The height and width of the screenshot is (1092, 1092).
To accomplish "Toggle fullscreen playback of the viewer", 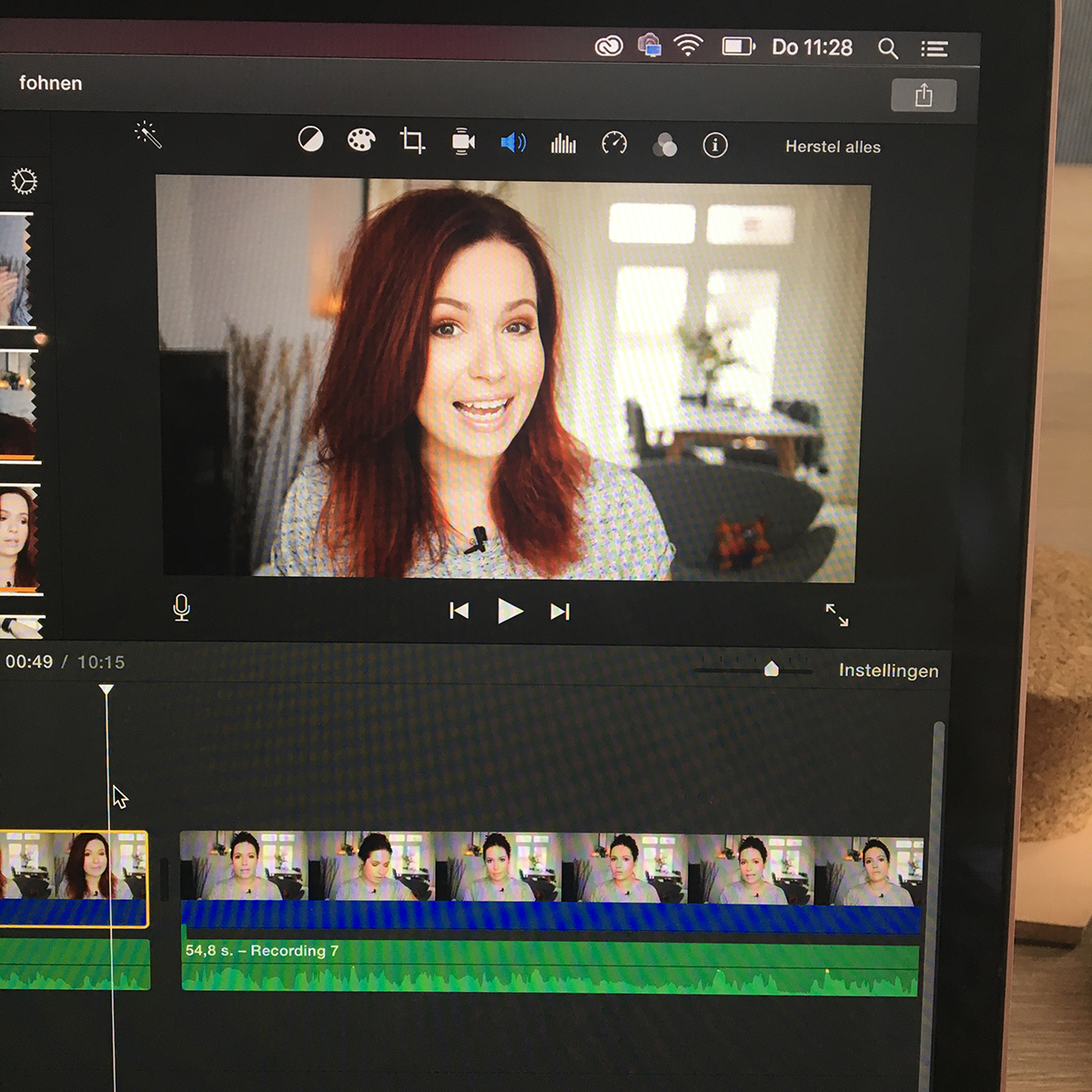I will (836, 615).
